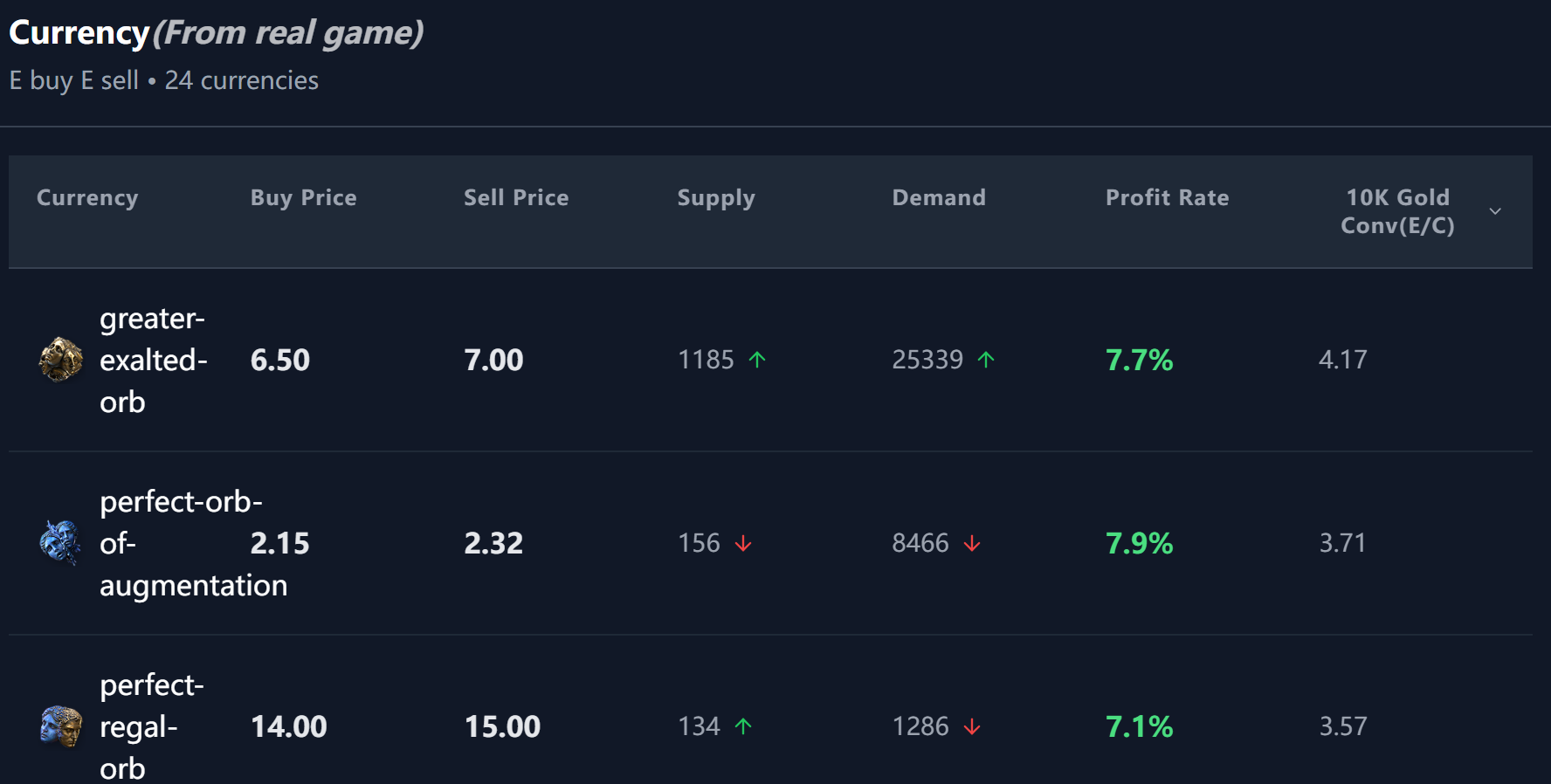Click the red down arrow next to Demand 8466

(x=971, y=543)
